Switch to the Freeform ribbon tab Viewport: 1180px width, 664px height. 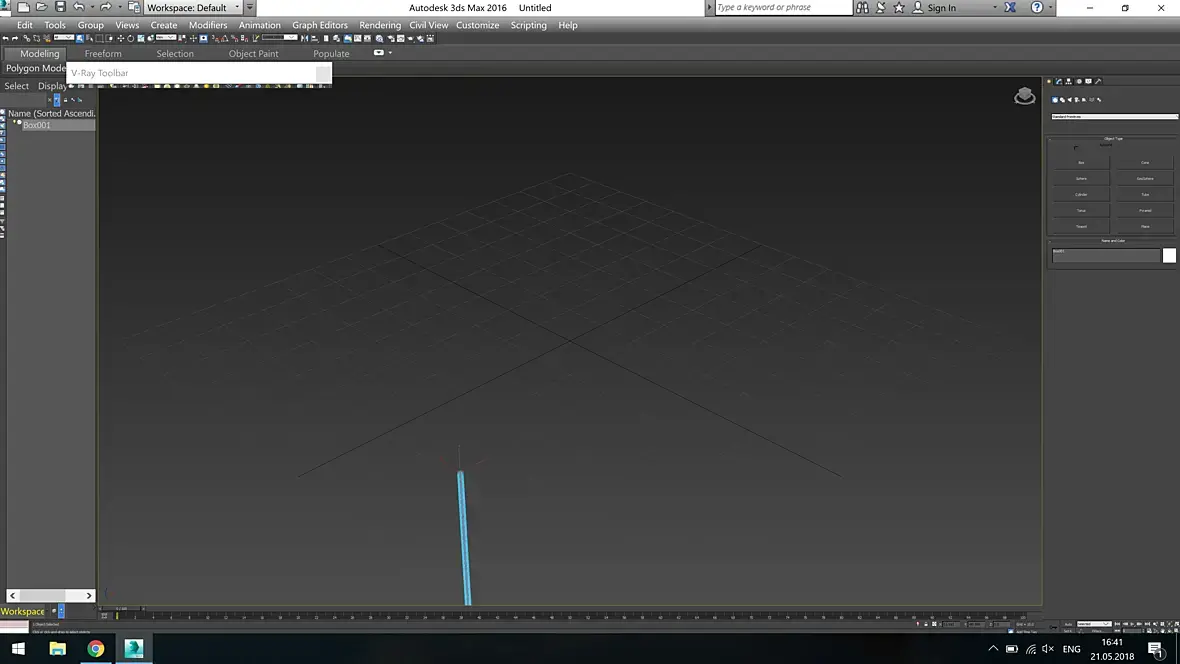tap(103, 53)
